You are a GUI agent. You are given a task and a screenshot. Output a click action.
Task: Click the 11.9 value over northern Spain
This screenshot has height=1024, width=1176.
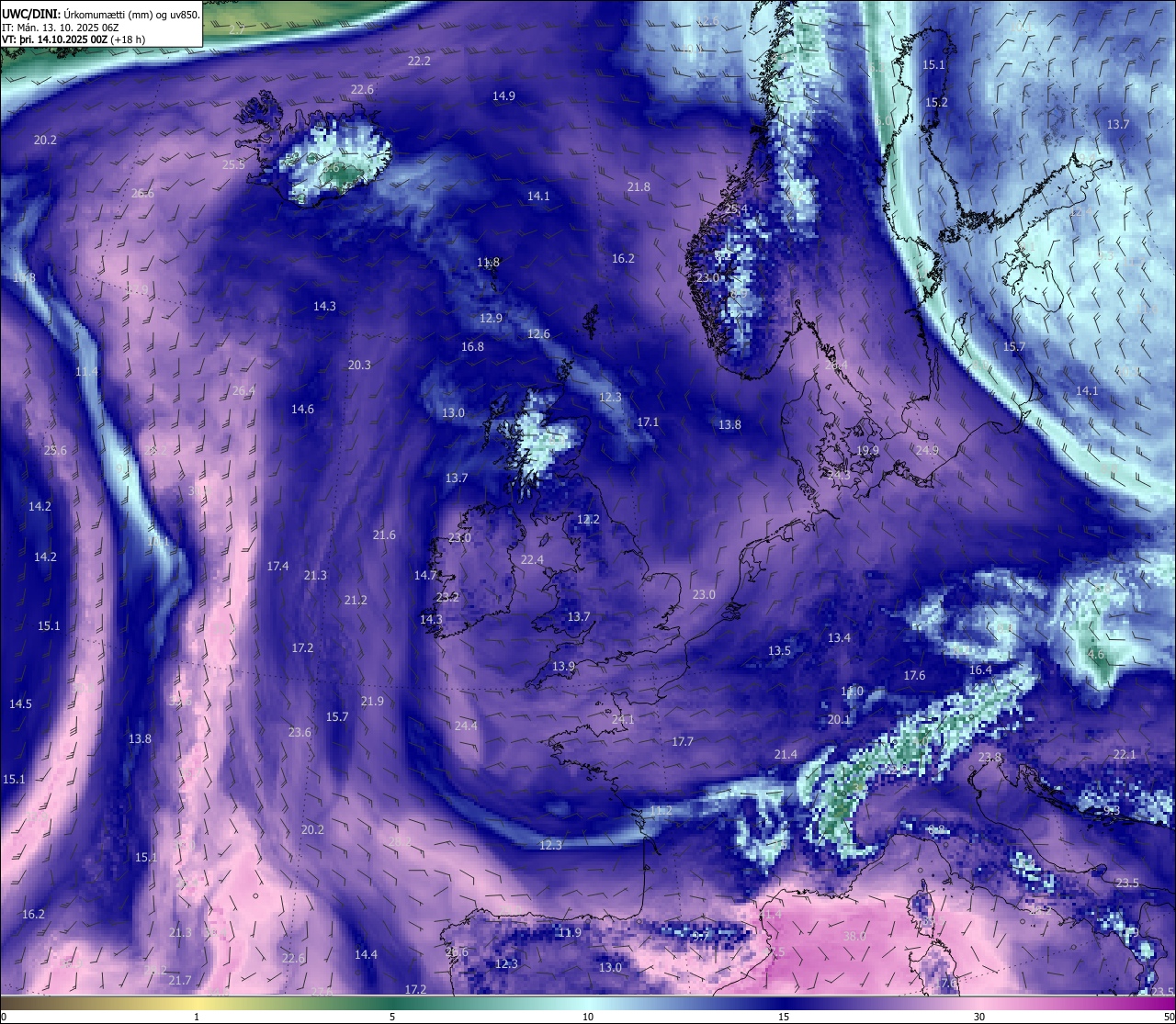[570, 933]
